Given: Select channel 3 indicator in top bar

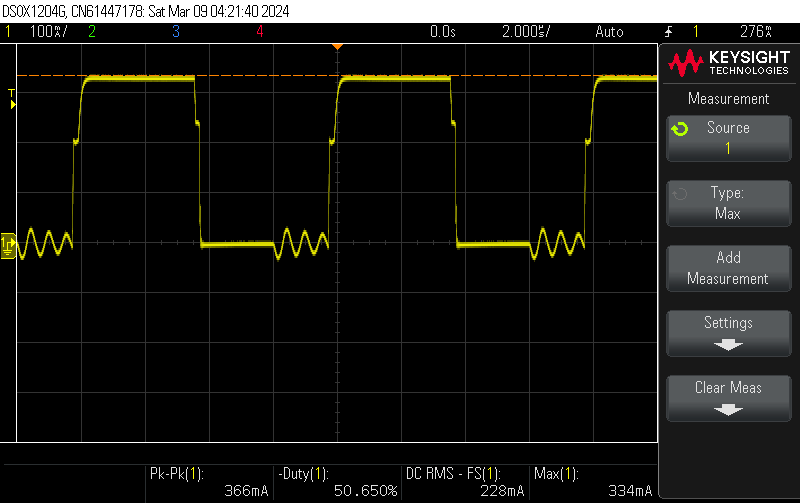Looking at the screenshot, I should pyautogui.click(x=176, y=32).
